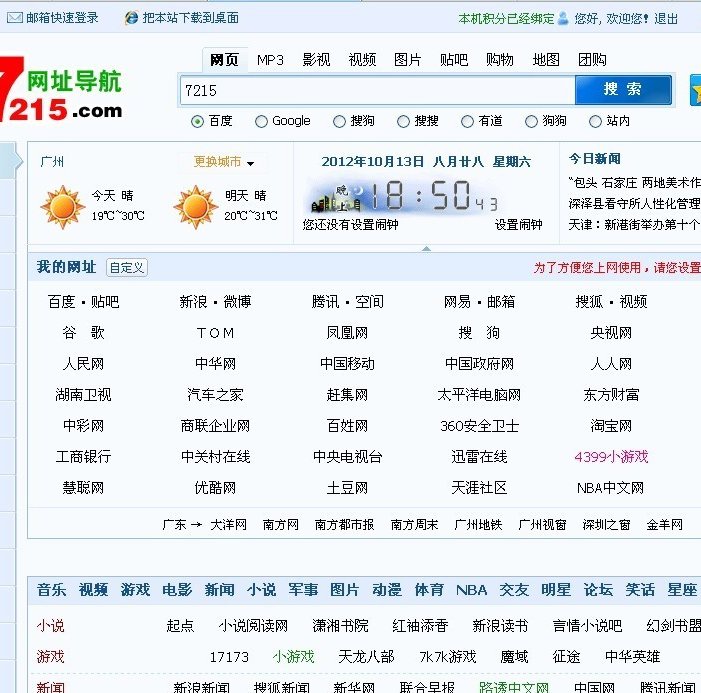Select the 百度 search engine radio button
Viewport: 701px width, 693px height.
coord(197,121)
